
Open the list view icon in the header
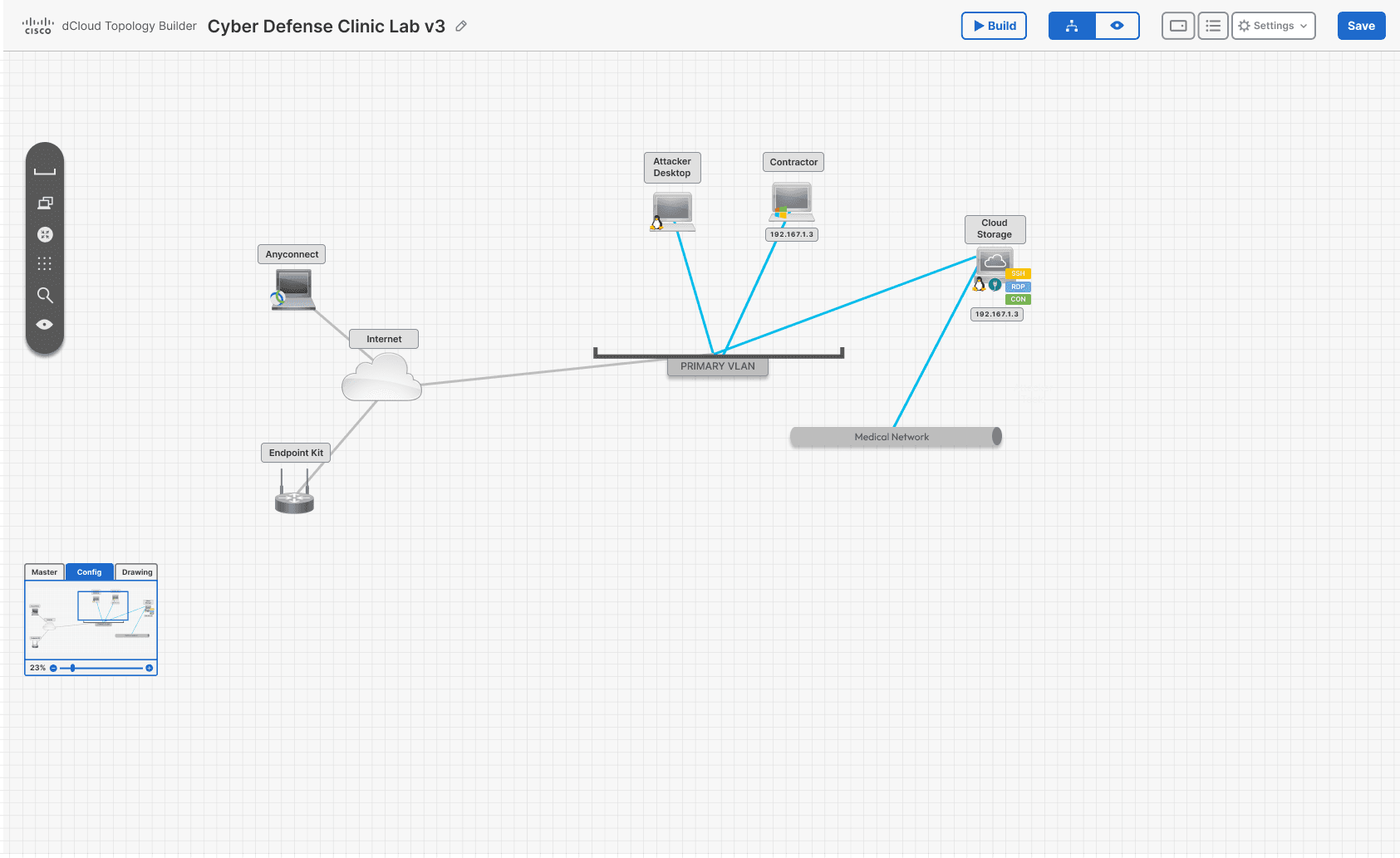1213,26
